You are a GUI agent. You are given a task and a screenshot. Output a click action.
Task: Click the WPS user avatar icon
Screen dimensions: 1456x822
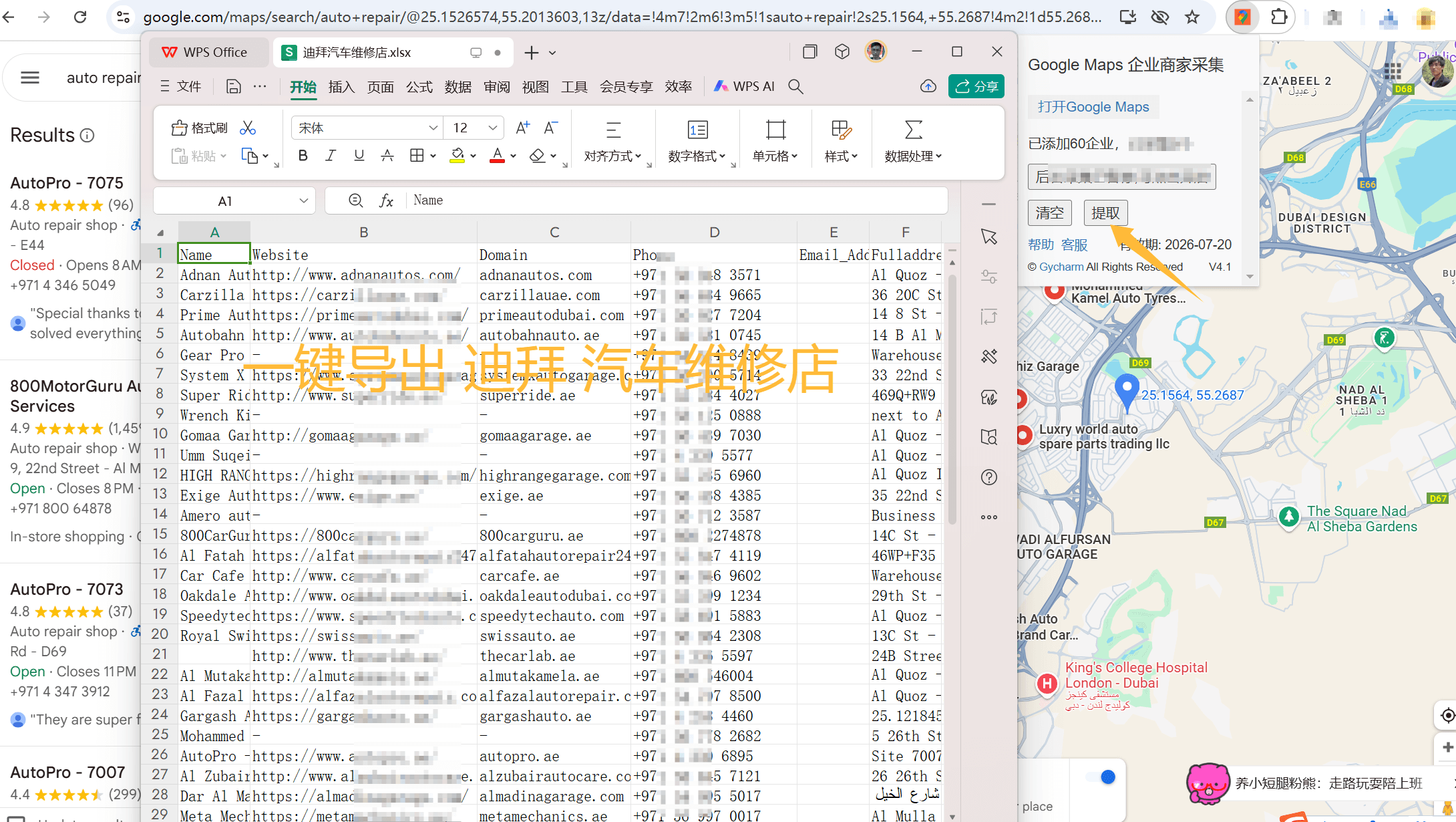tap(876, 51)
